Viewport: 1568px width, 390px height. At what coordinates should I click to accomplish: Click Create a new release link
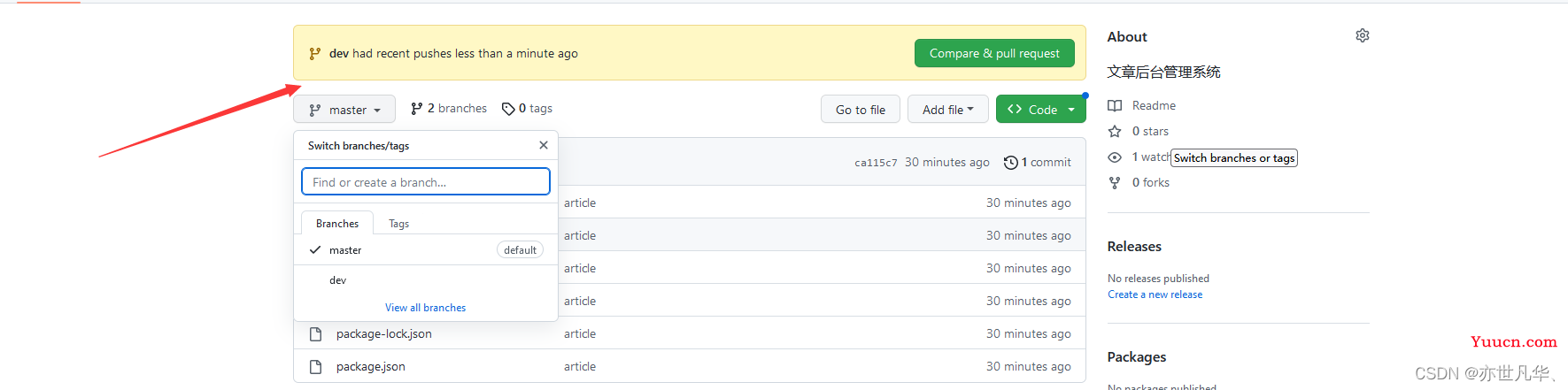point(1155,294)
